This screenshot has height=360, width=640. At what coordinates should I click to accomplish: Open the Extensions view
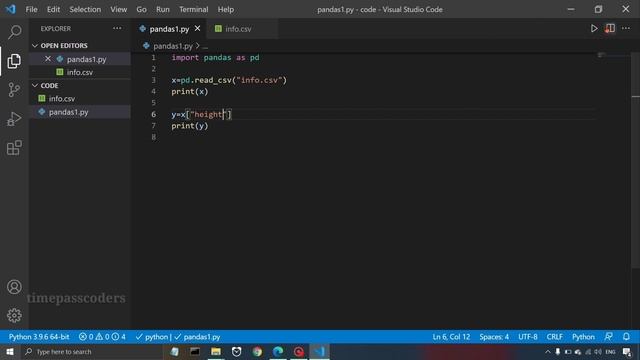[14, 148]
